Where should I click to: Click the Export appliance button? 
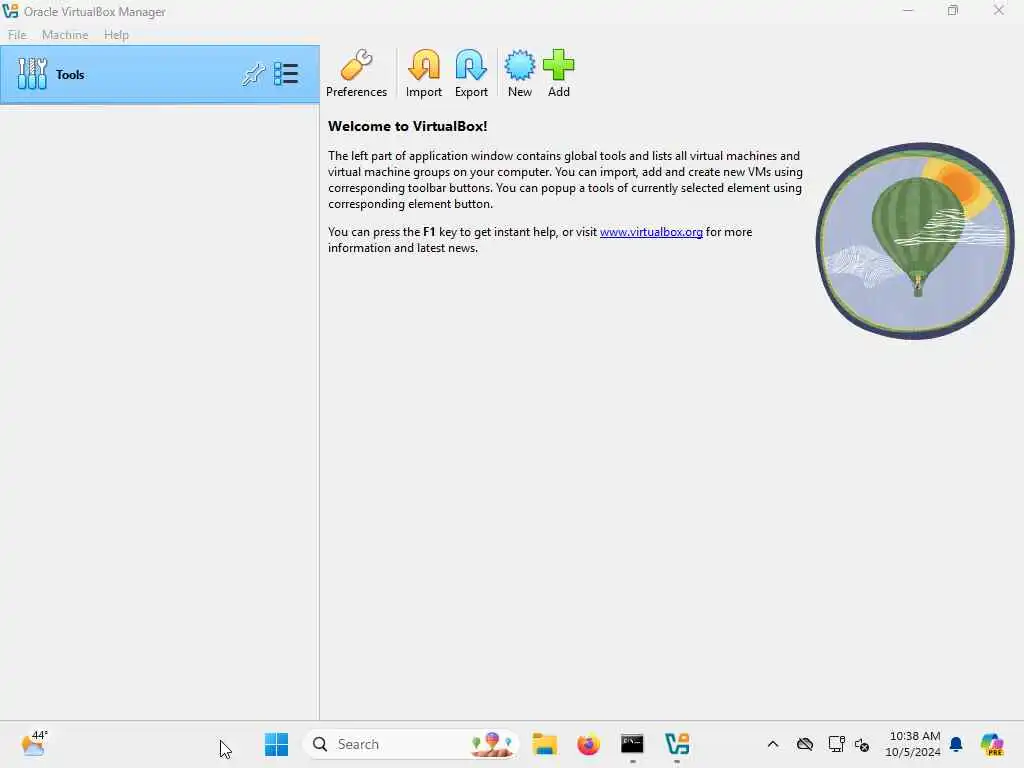pos(471,74)
